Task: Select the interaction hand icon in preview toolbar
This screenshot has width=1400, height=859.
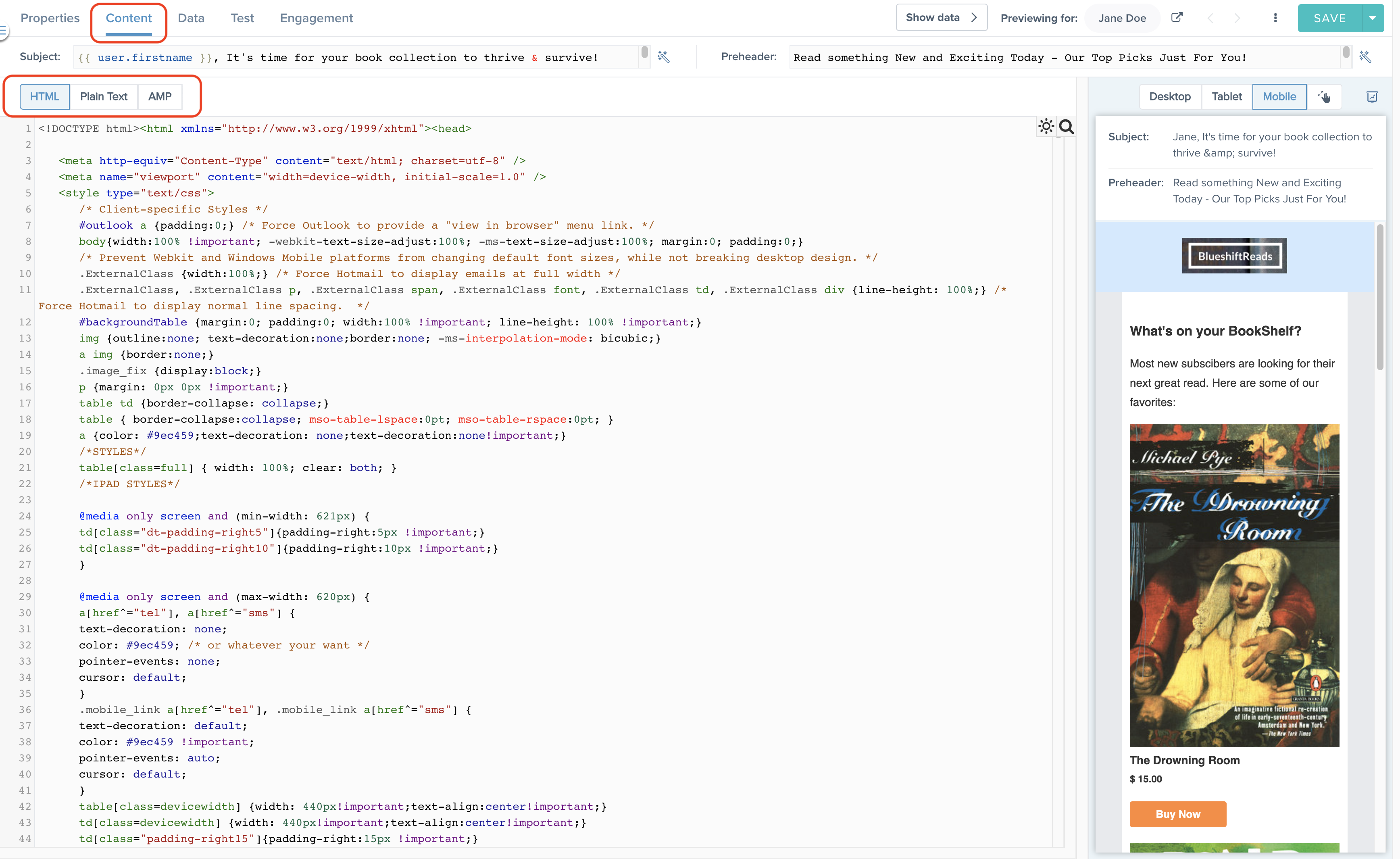Action: (1325, 96)
